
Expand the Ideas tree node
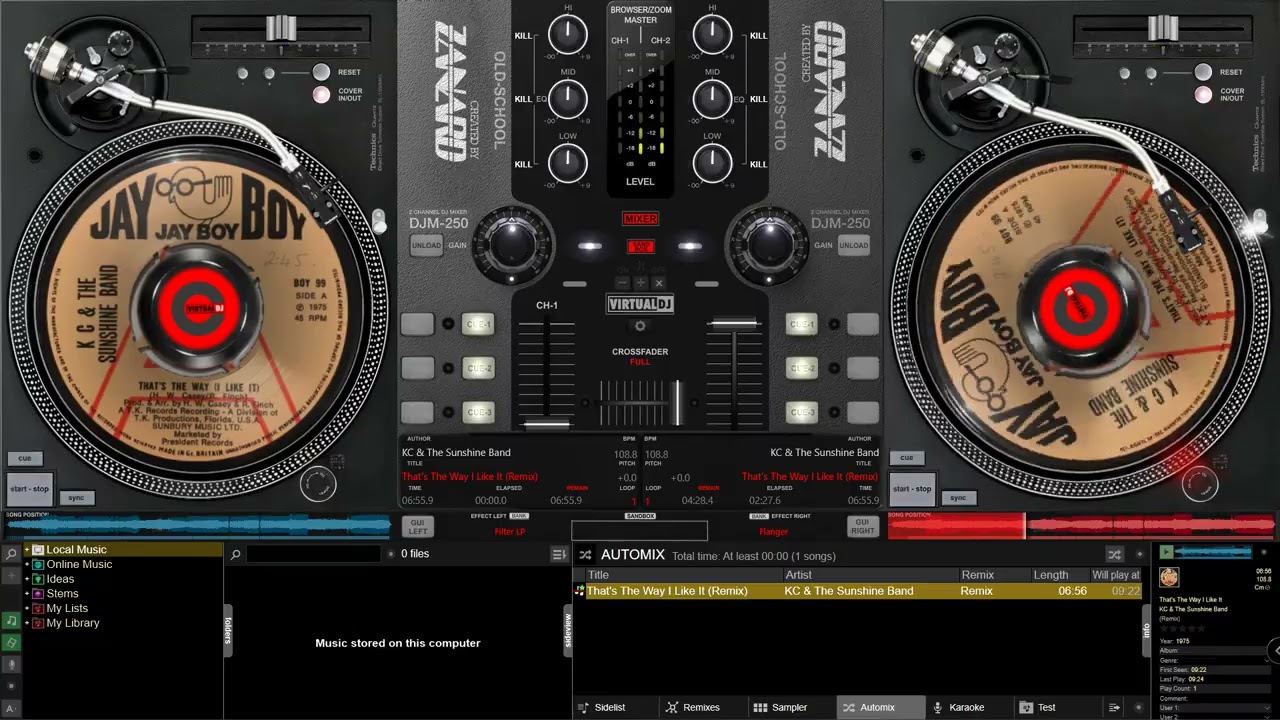click(x=27, y=579)
